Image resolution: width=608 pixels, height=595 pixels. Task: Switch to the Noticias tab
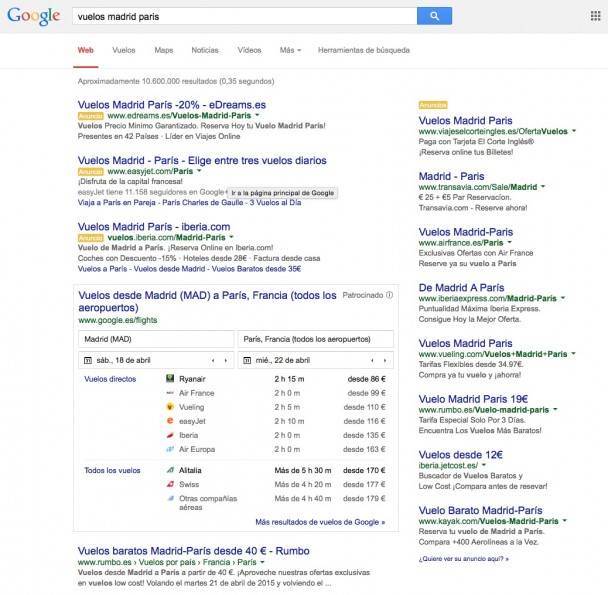tap(205, 50)
